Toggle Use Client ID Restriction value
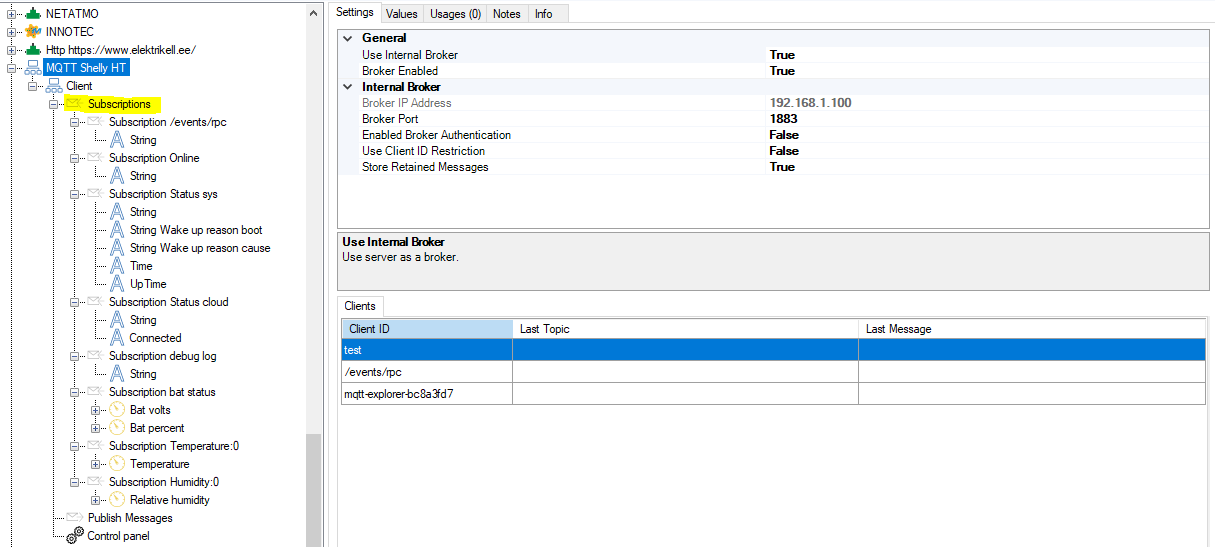 (x=784, y=151)
